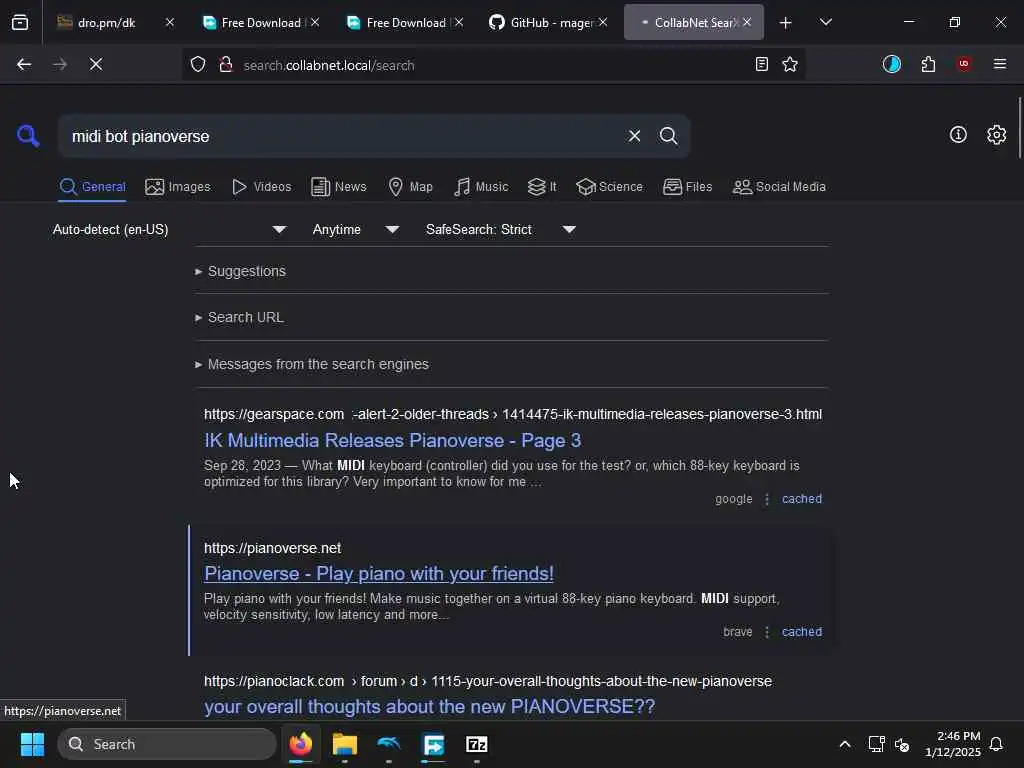
Task: Open the network tray icon
Action: [x=876, y=744]
